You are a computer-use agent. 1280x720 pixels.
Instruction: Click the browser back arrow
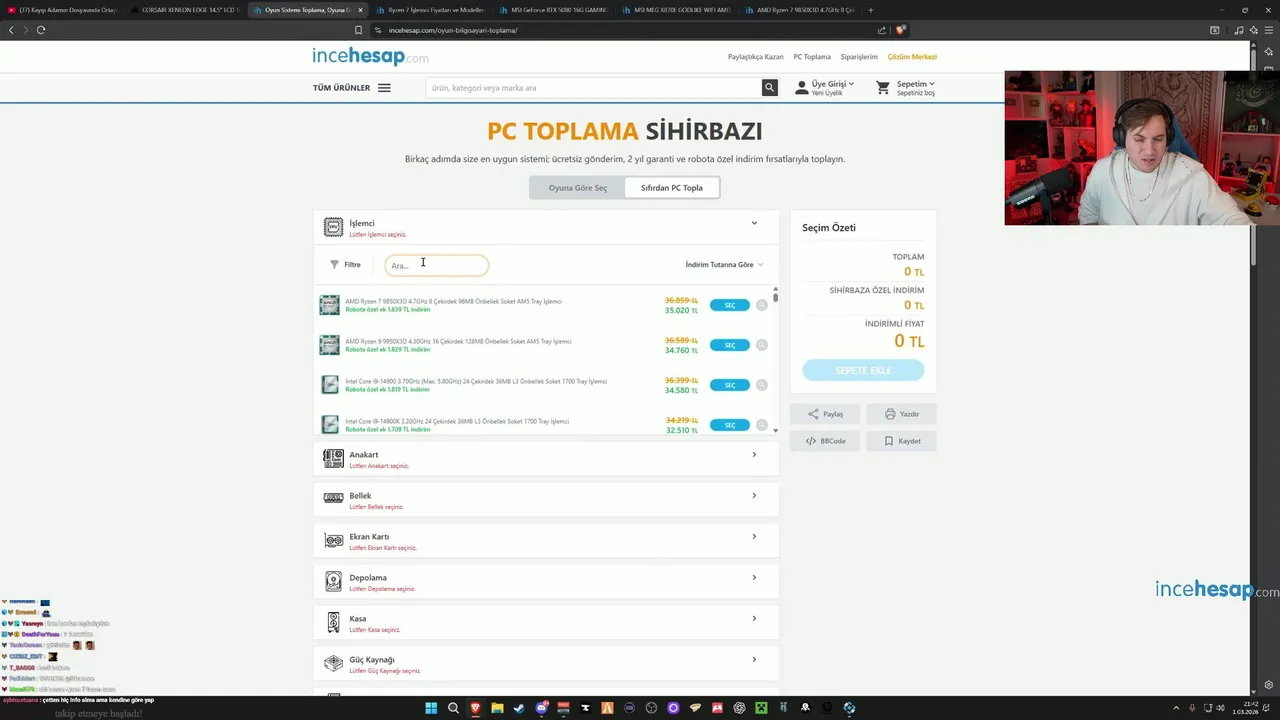(x=12, y=30)
